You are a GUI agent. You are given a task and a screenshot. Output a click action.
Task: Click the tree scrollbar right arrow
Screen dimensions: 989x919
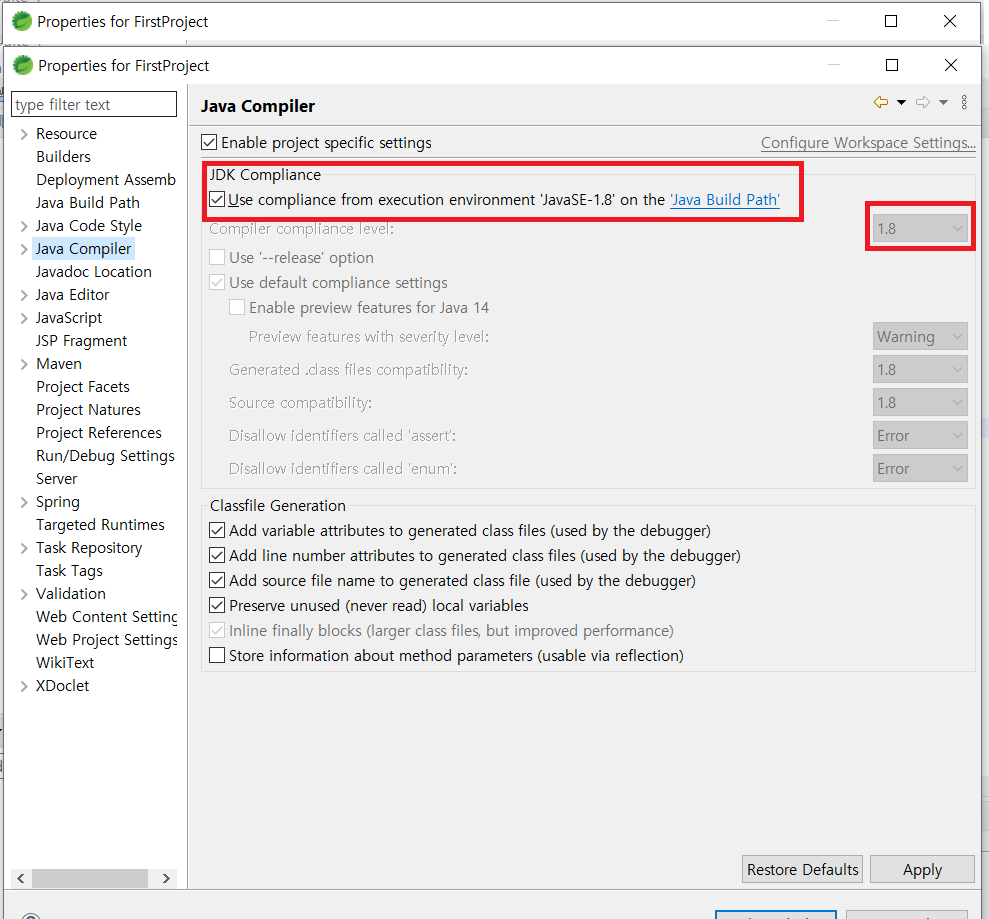point(166,878)
